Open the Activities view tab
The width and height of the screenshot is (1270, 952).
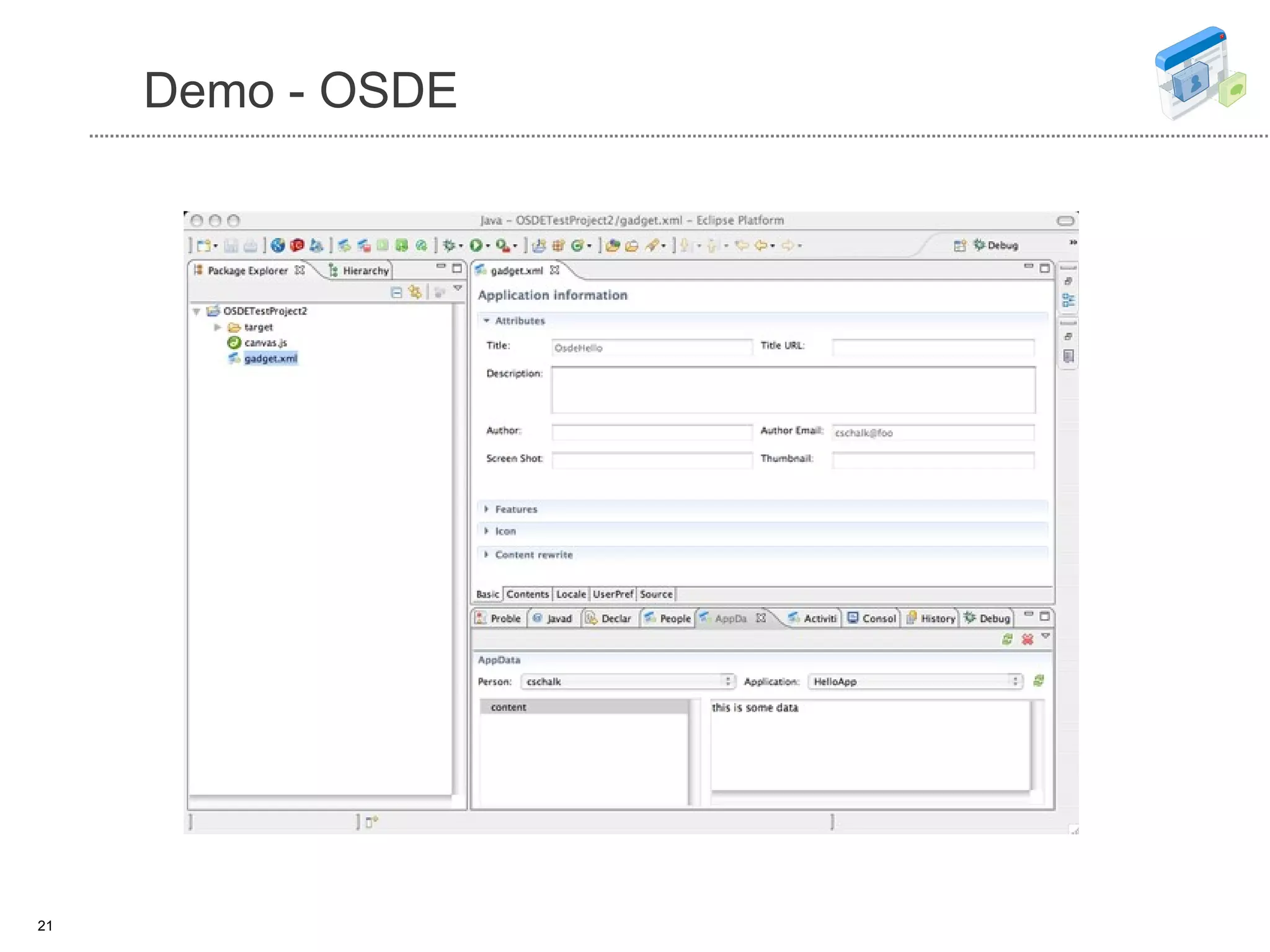click(x=813, y=619)
